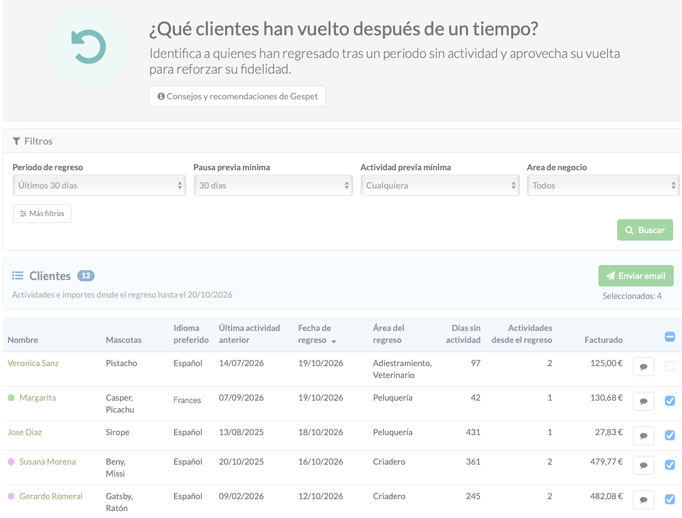Click the 130,68 € billed amount
This screenshot has width=682, height=518.
(x=606, y=398)
